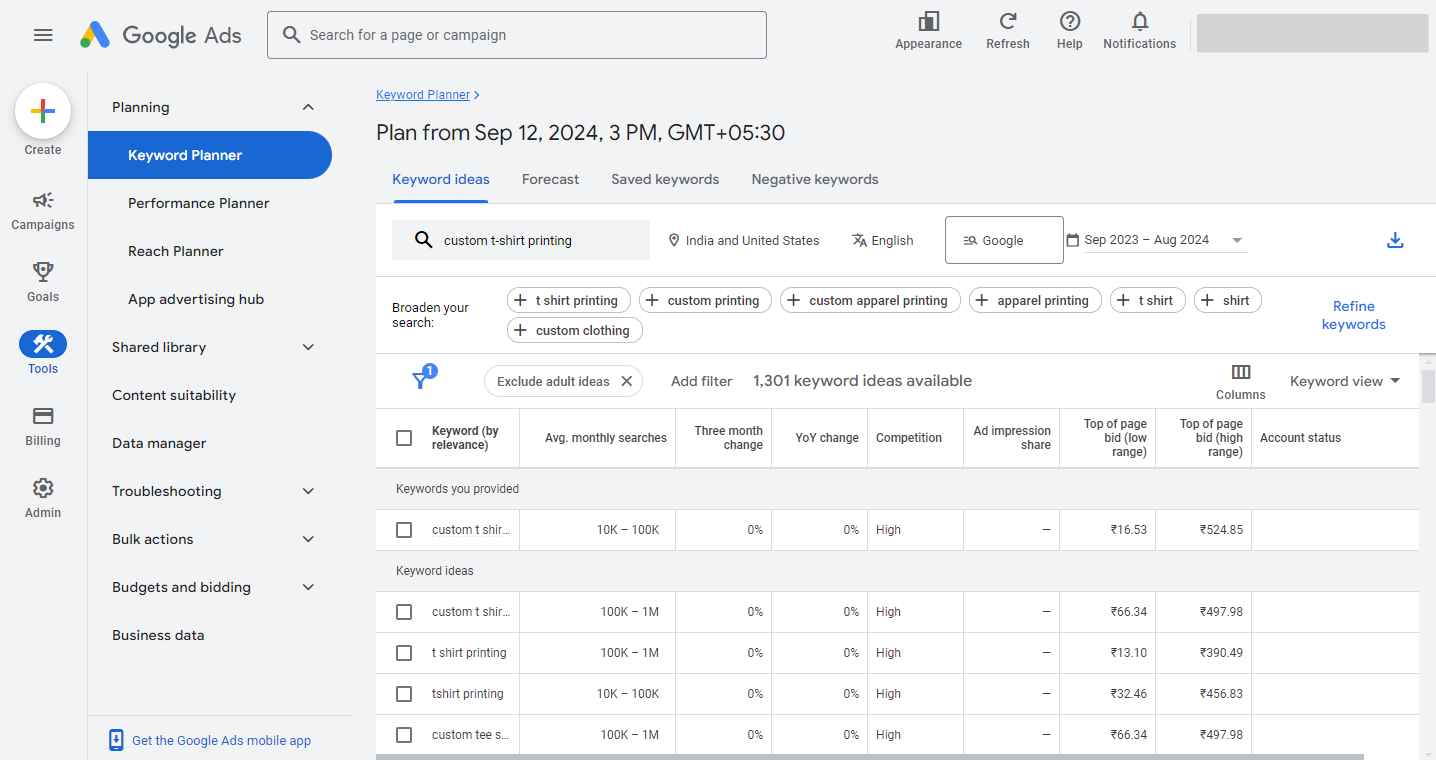The width and height of the screenshot is (1436, 760).
Task: Click the Keyword Planner breadcrumb link
Action: click(423, 95)
